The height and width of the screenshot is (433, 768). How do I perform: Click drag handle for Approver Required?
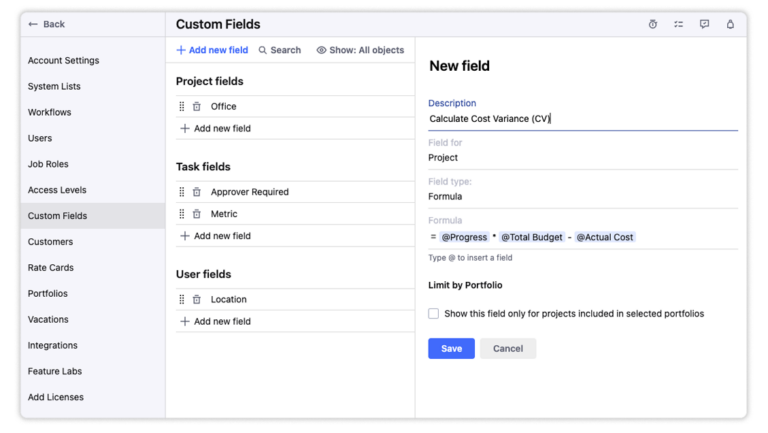tap(182, 192)
